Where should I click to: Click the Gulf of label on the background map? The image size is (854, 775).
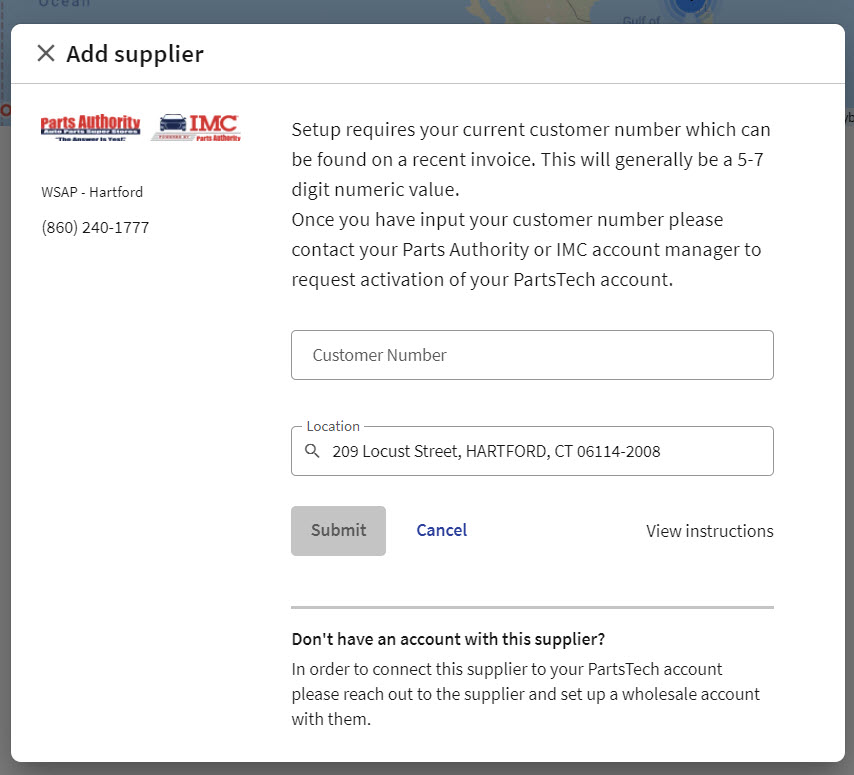click(x=641, y=18)
